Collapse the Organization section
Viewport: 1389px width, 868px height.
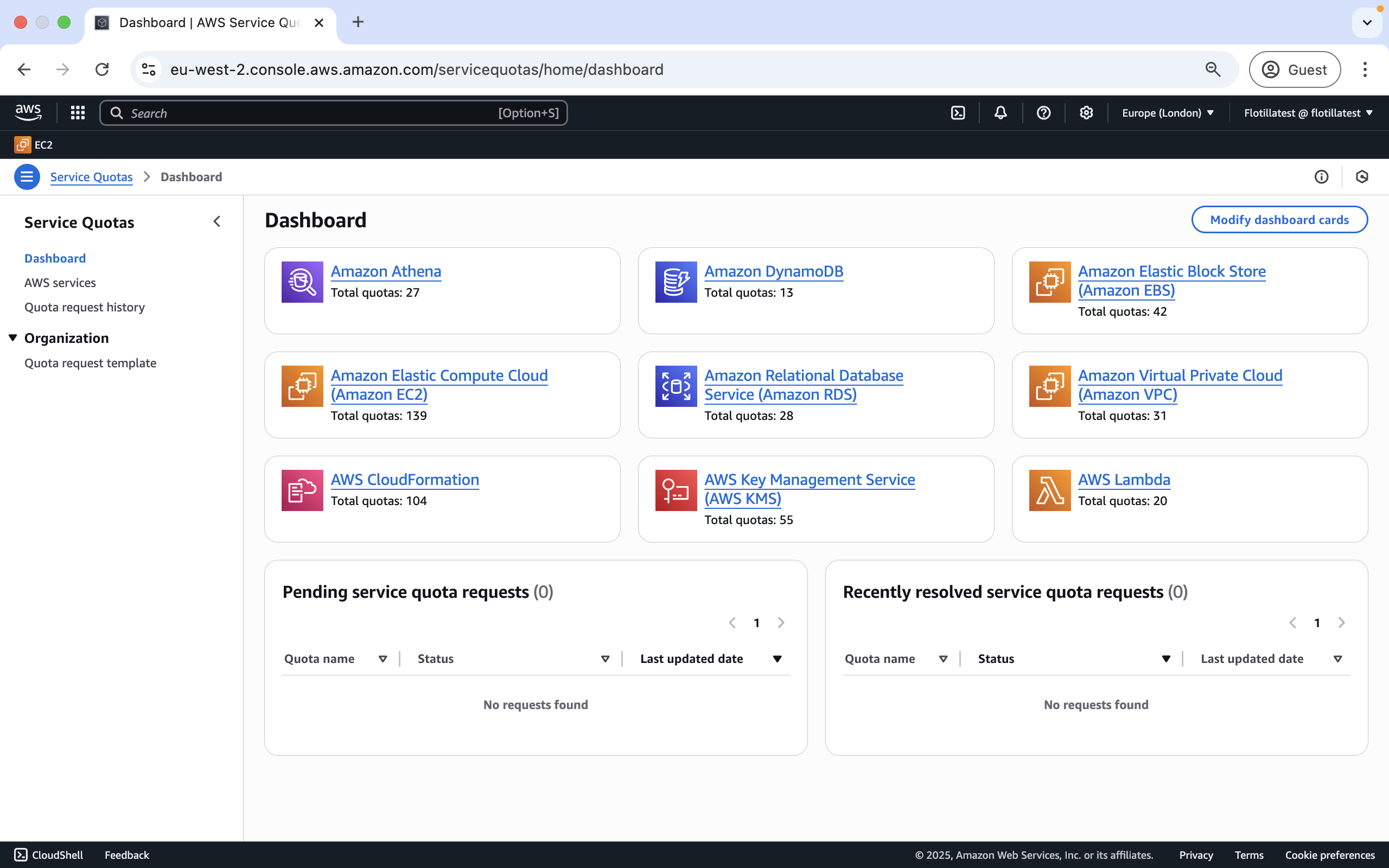12,337
